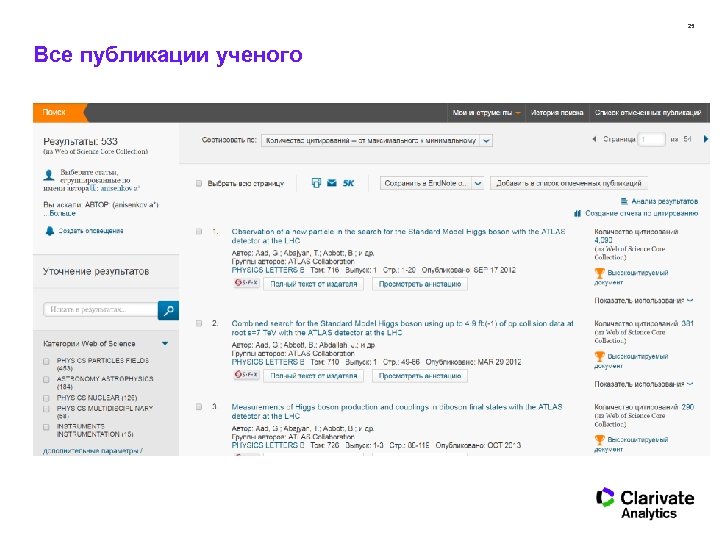The height and width of the screenshot is (540, 720).
Task: Open the sort by citation count dropdown
Action: [377, 141]
